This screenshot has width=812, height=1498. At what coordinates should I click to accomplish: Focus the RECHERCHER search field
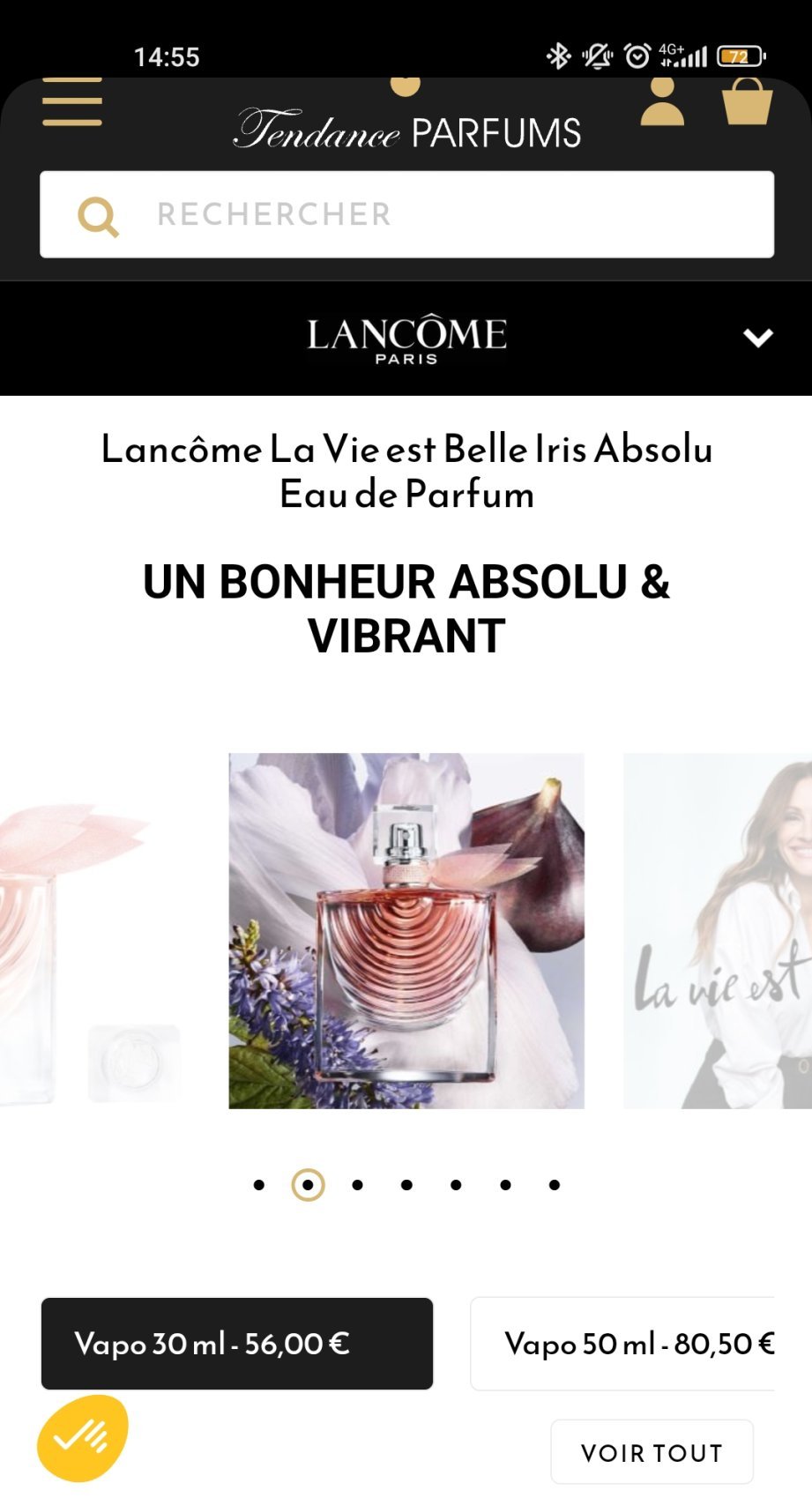pos(406,214)
